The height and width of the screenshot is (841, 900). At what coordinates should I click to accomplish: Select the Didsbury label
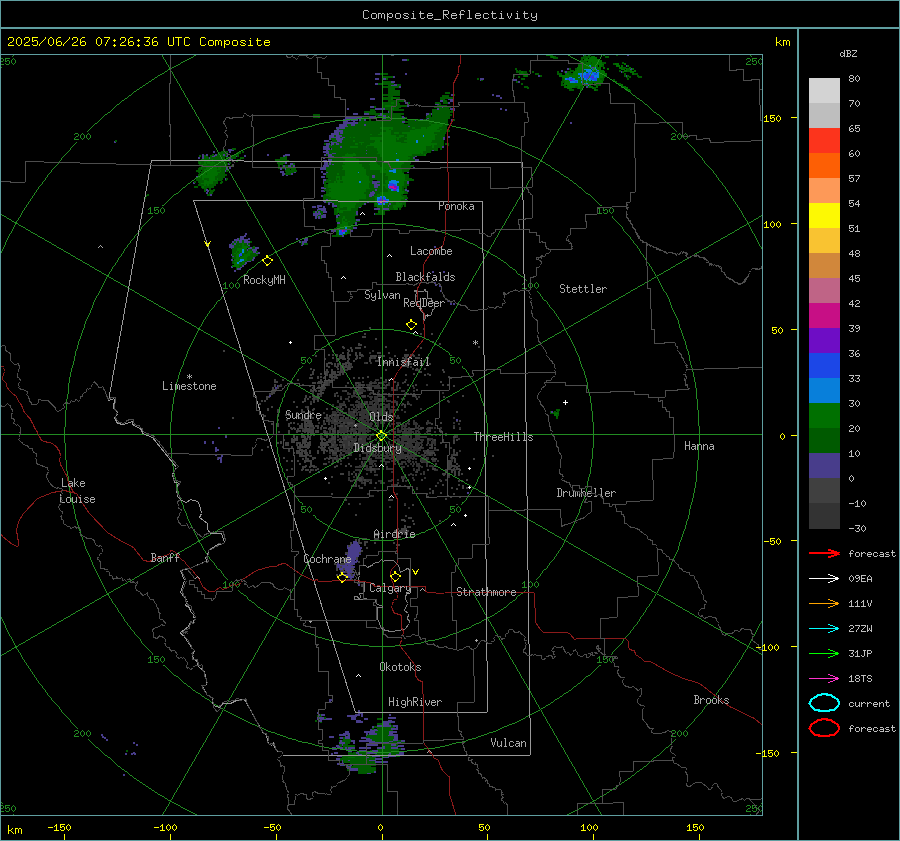pos(377,448)
